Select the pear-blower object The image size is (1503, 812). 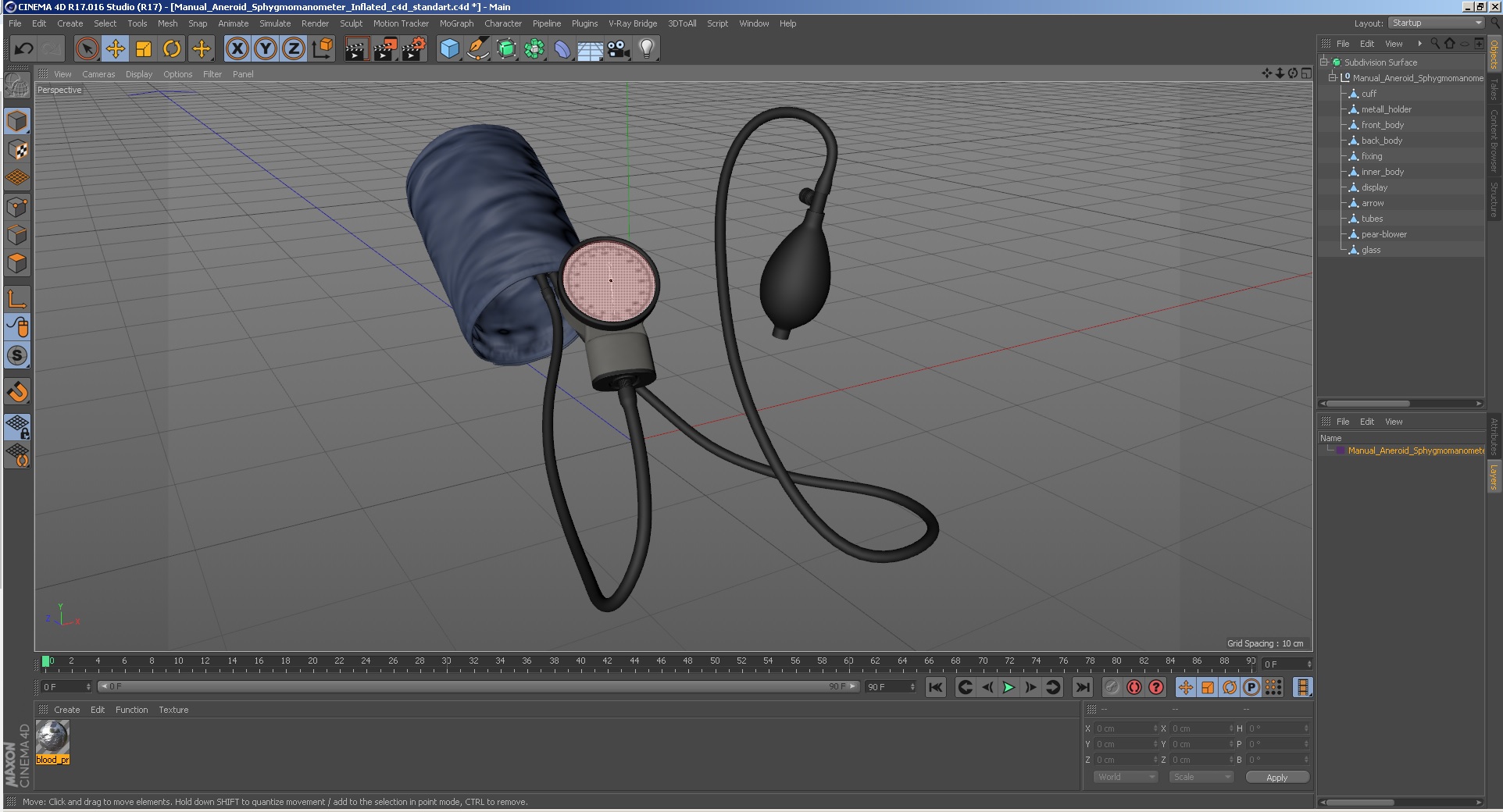[1383, 234]
